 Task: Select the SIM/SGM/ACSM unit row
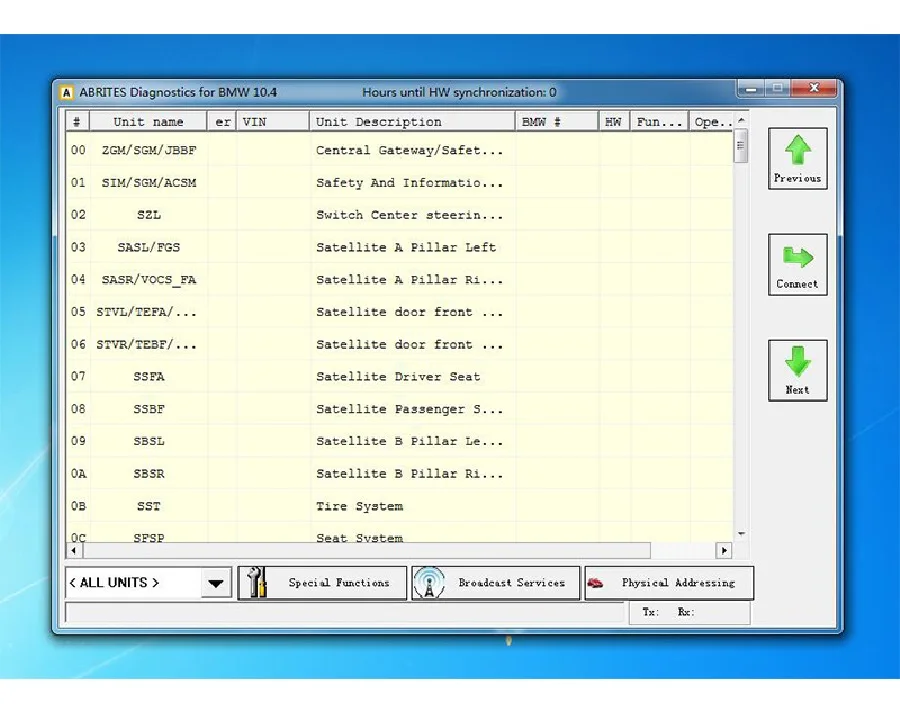coord(399,183)
